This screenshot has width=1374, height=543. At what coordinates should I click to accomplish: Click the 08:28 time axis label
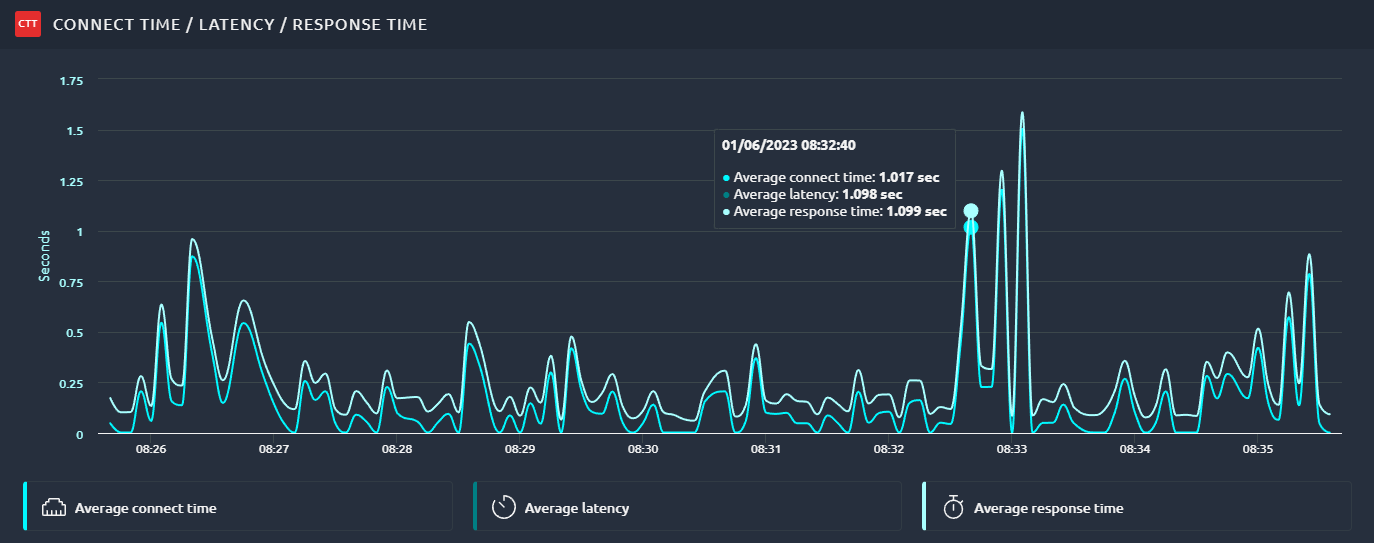pos(397,450)
